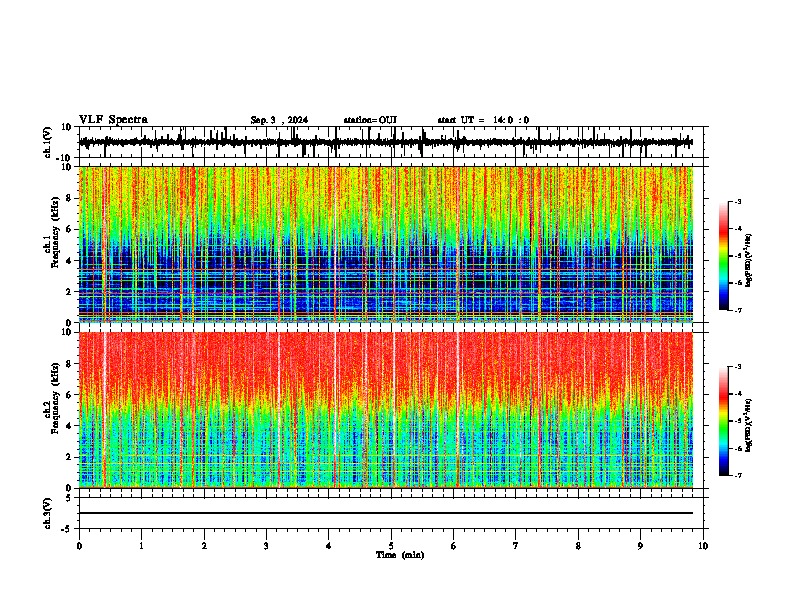Viewport: 792px width, 612px height.
Task: Click time axis tick label "1"
Action: click(141, 546)
